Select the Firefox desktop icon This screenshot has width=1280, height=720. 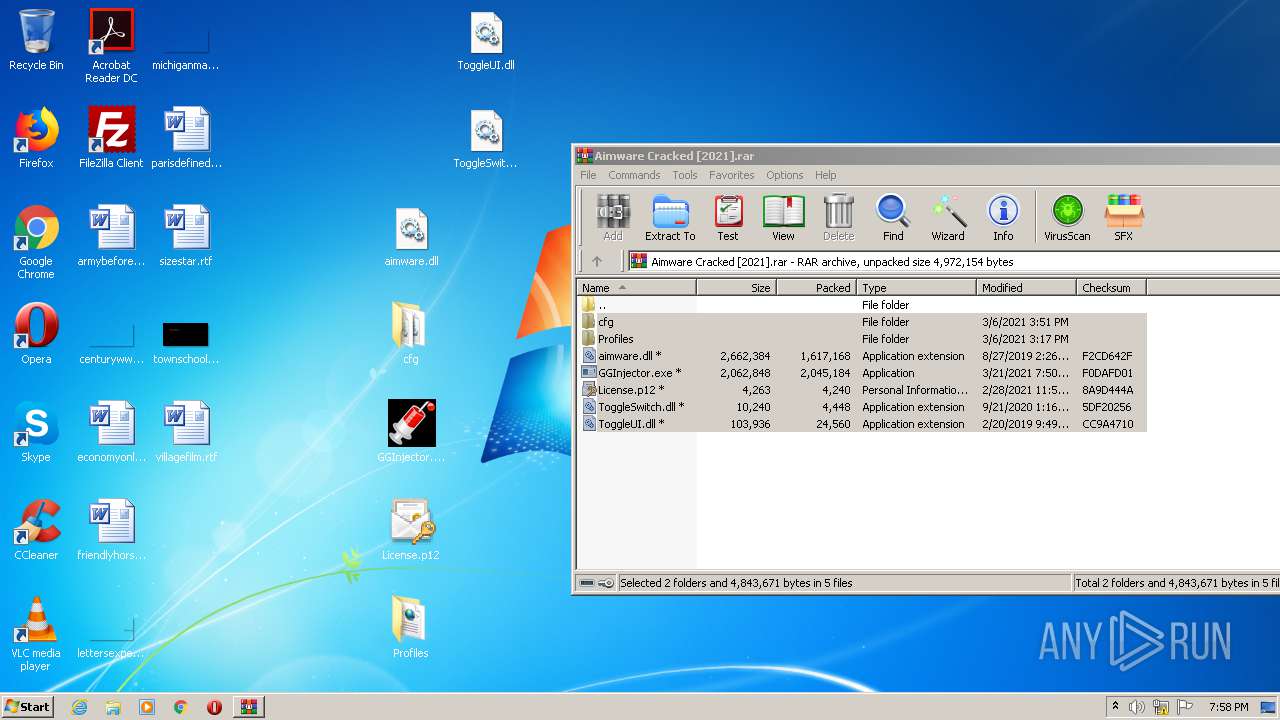click(36, 138)
